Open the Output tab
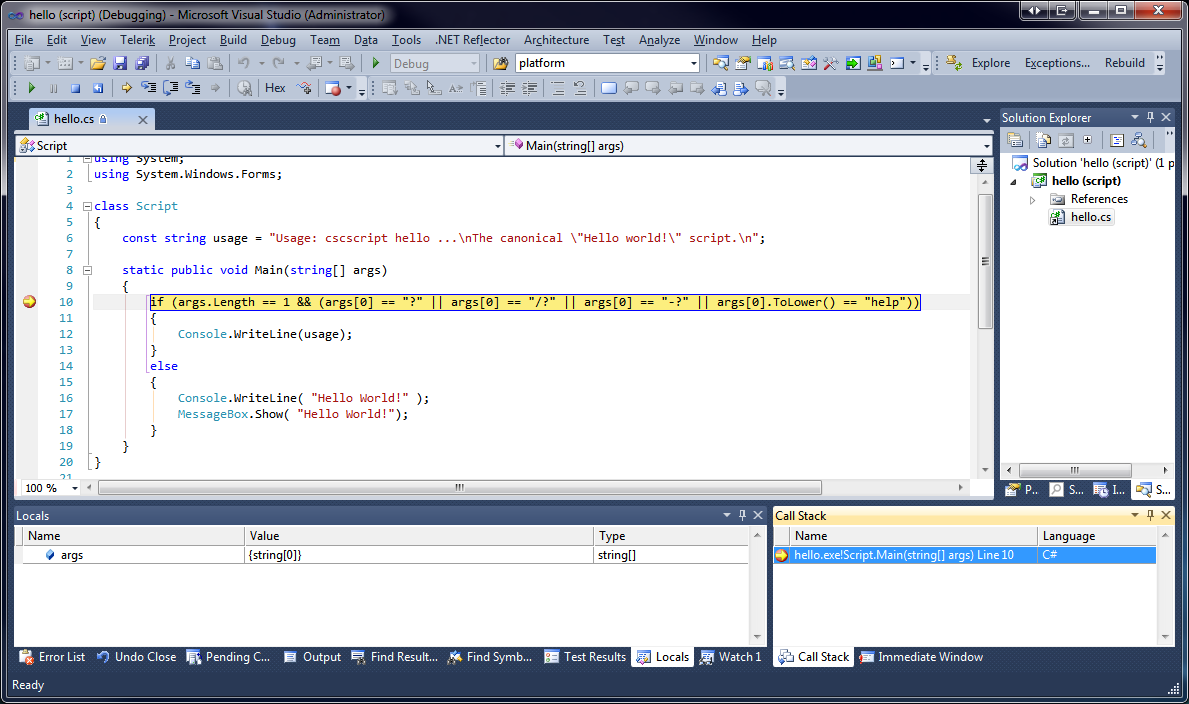 [312, 657]
